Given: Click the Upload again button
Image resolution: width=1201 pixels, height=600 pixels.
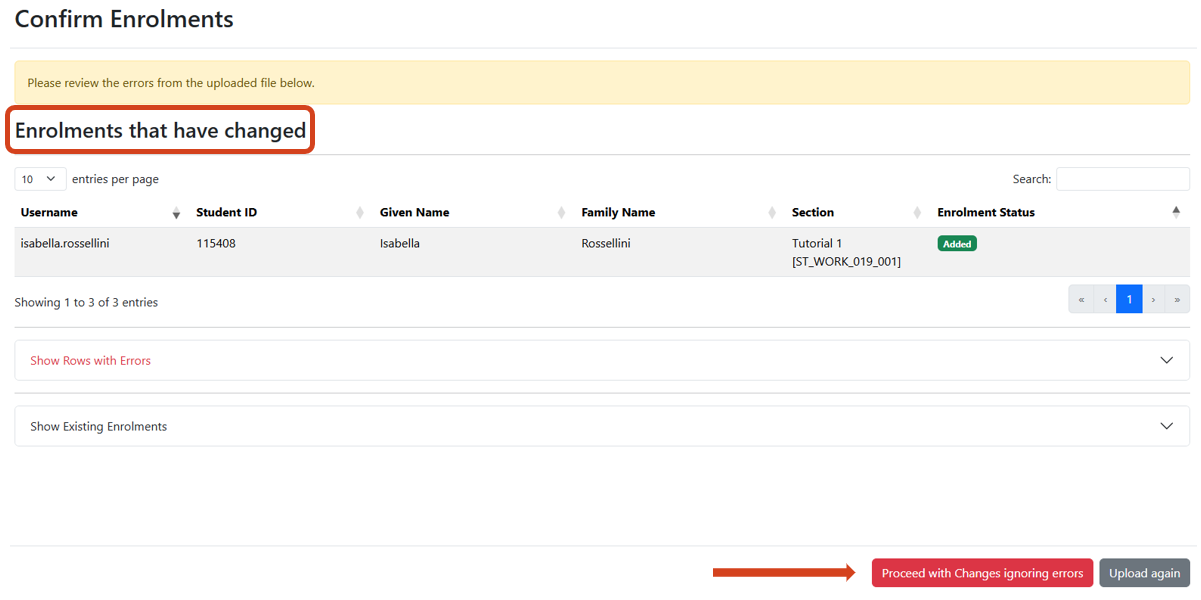Looking at the screenshot, I should click(1145, 573).
